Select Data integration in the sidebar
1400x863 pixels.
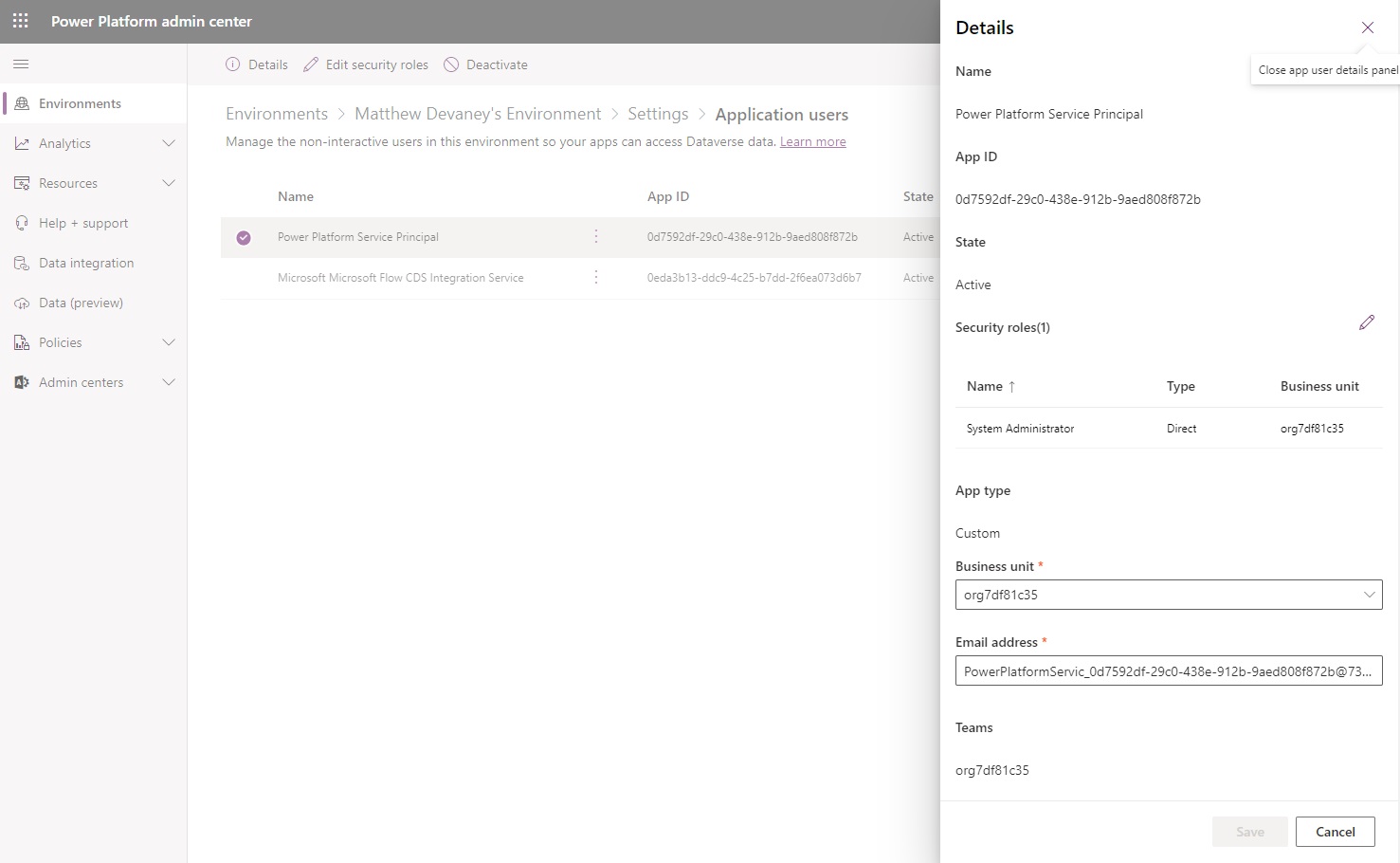[87, 263]
